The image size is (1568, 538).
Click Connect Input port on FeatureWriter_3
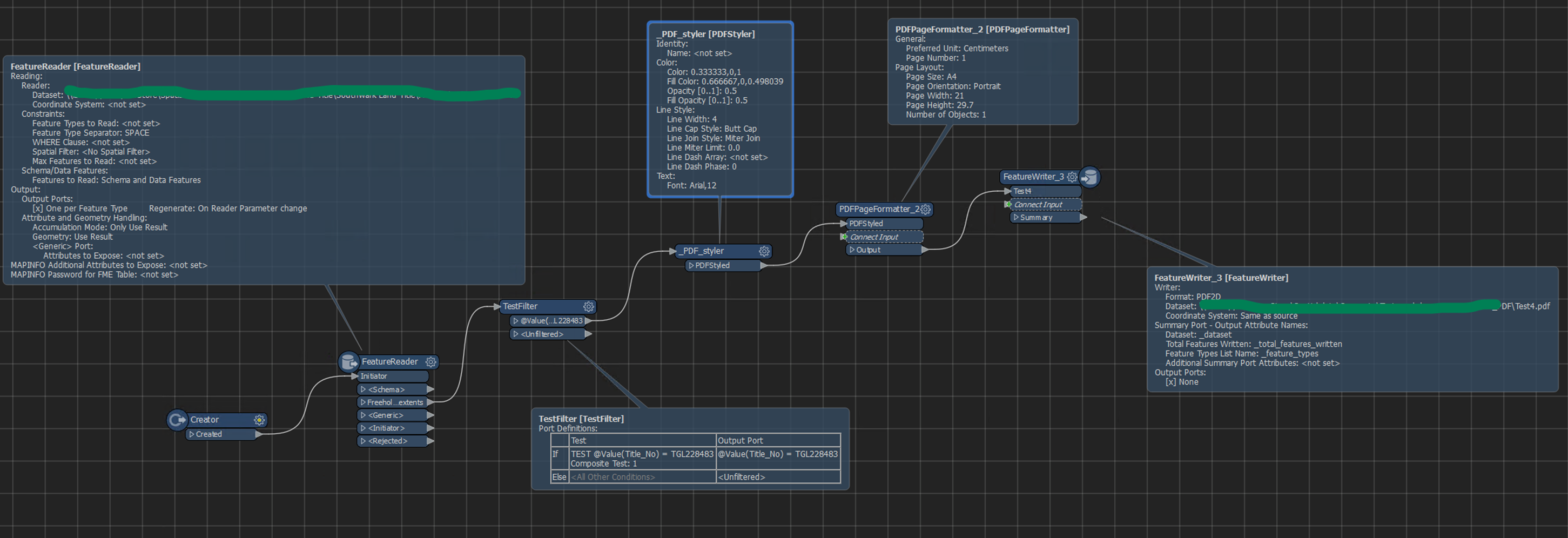[1046, 205]
